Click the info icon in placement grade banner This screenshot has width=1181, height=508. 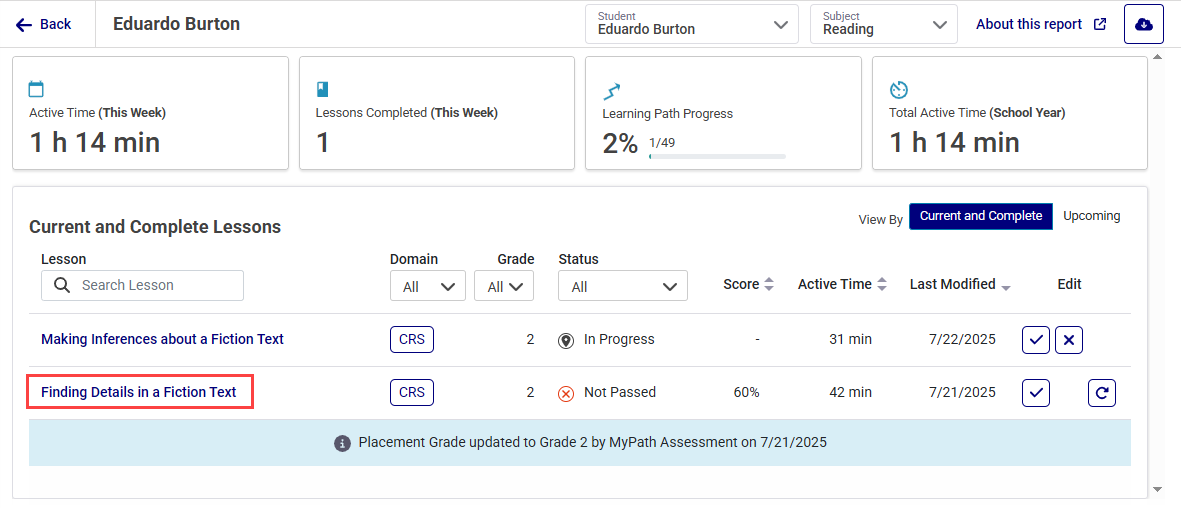click(342, 443)
